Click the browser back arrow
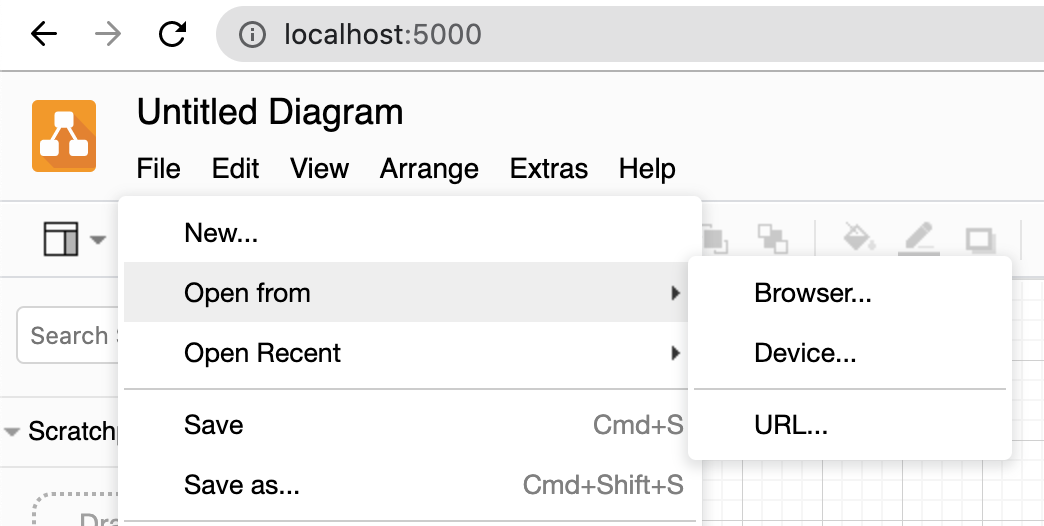Image resolution: width=1044 pixels, height=526 pixels. (44, 34)
